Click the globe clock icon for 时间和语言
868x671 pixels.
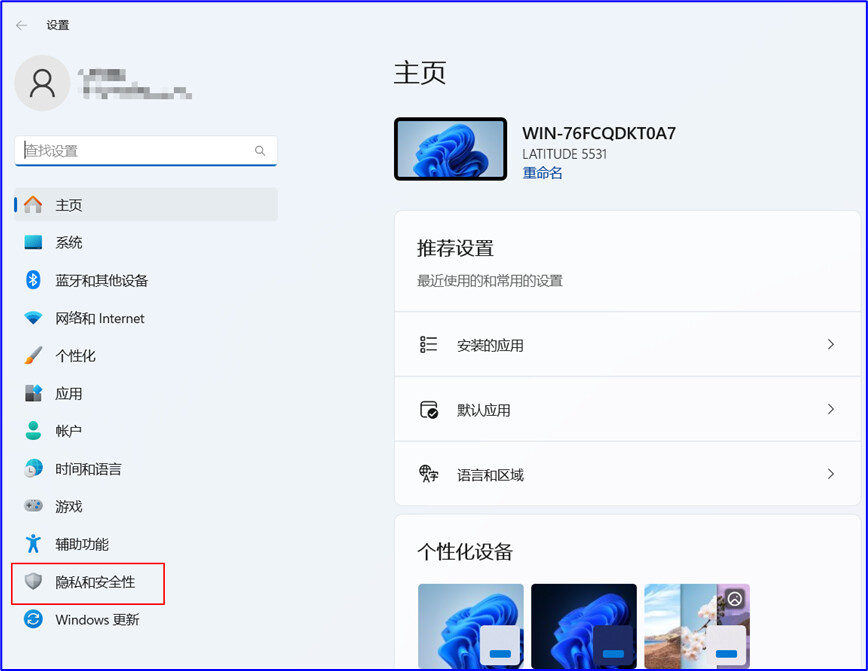pos(33,468)
